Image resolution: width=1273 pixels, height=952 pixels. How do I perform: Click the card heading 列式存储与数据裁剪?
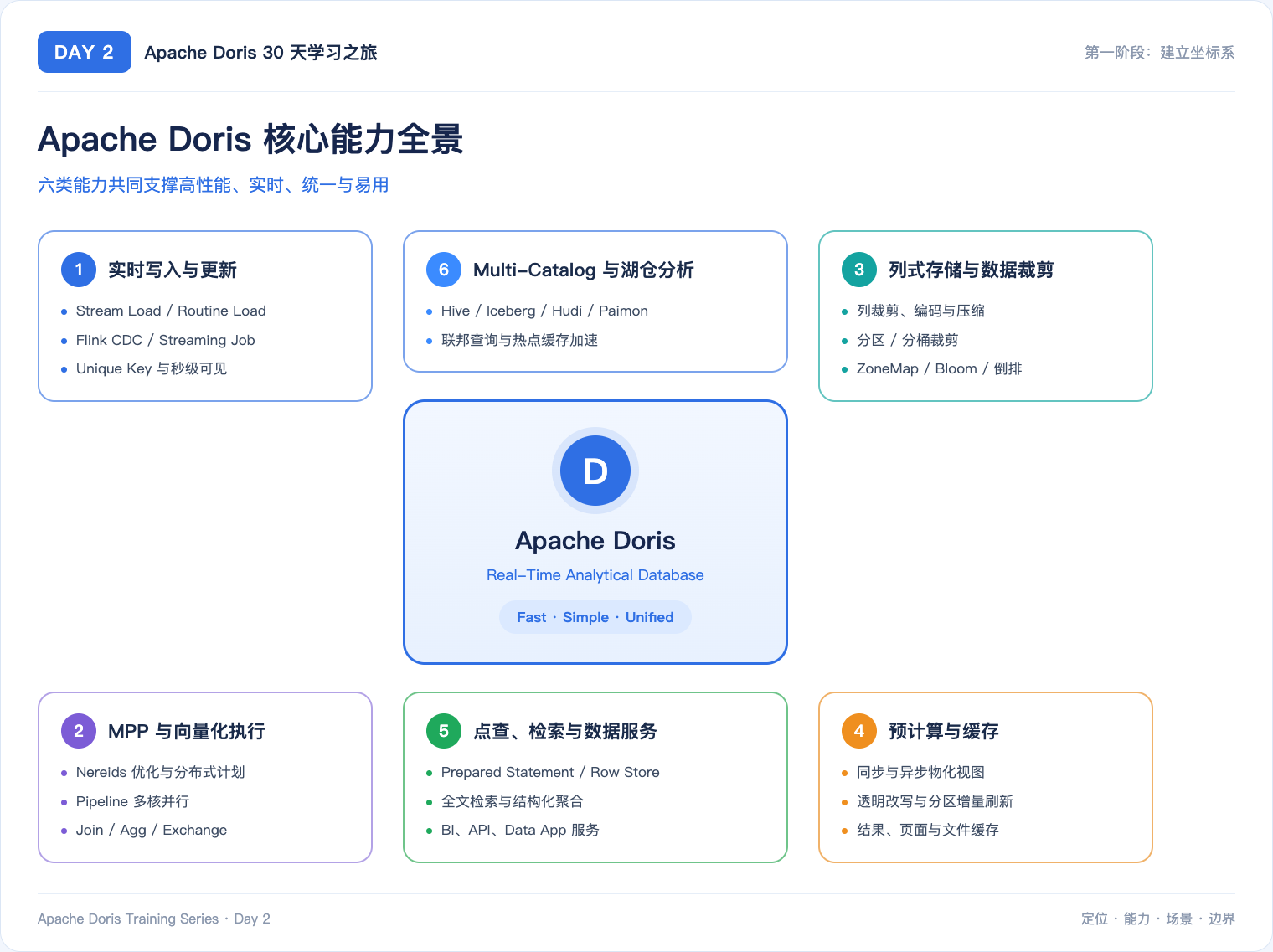pos(971,270)
